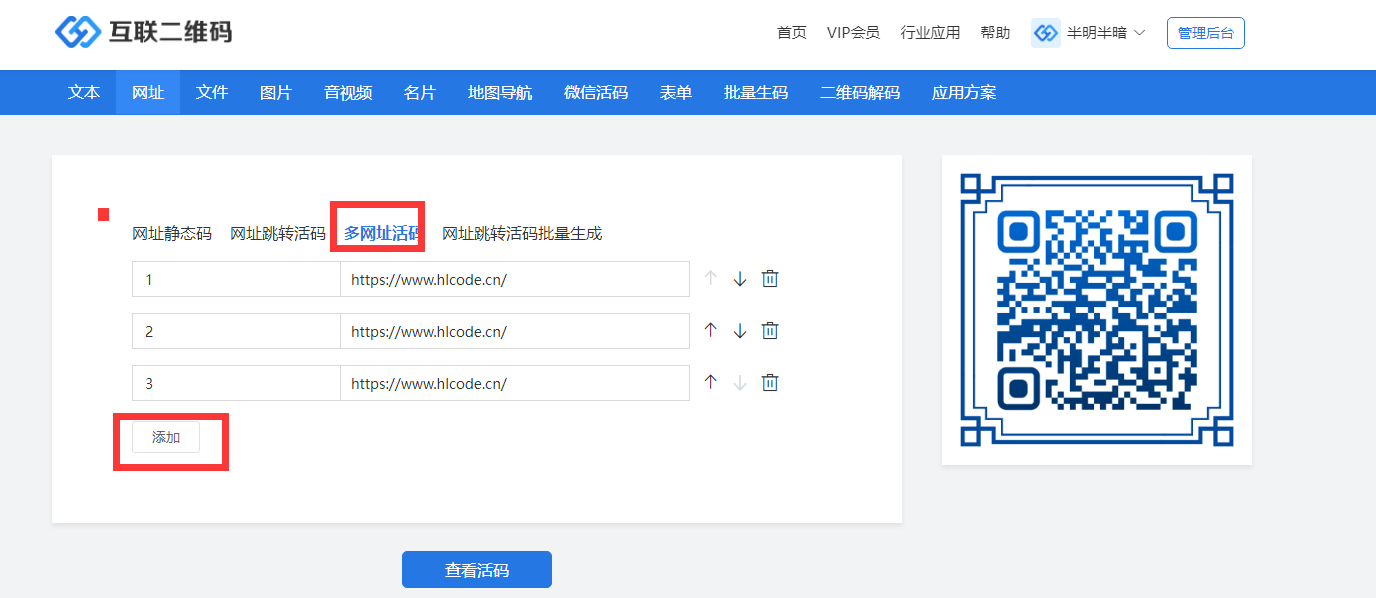Image resolution: width=1376 pixels, height=598 pixels.
Task: Click the user avatar icon beside 半明半暗
Action: pyautogui.click(x=1046, y=33)
